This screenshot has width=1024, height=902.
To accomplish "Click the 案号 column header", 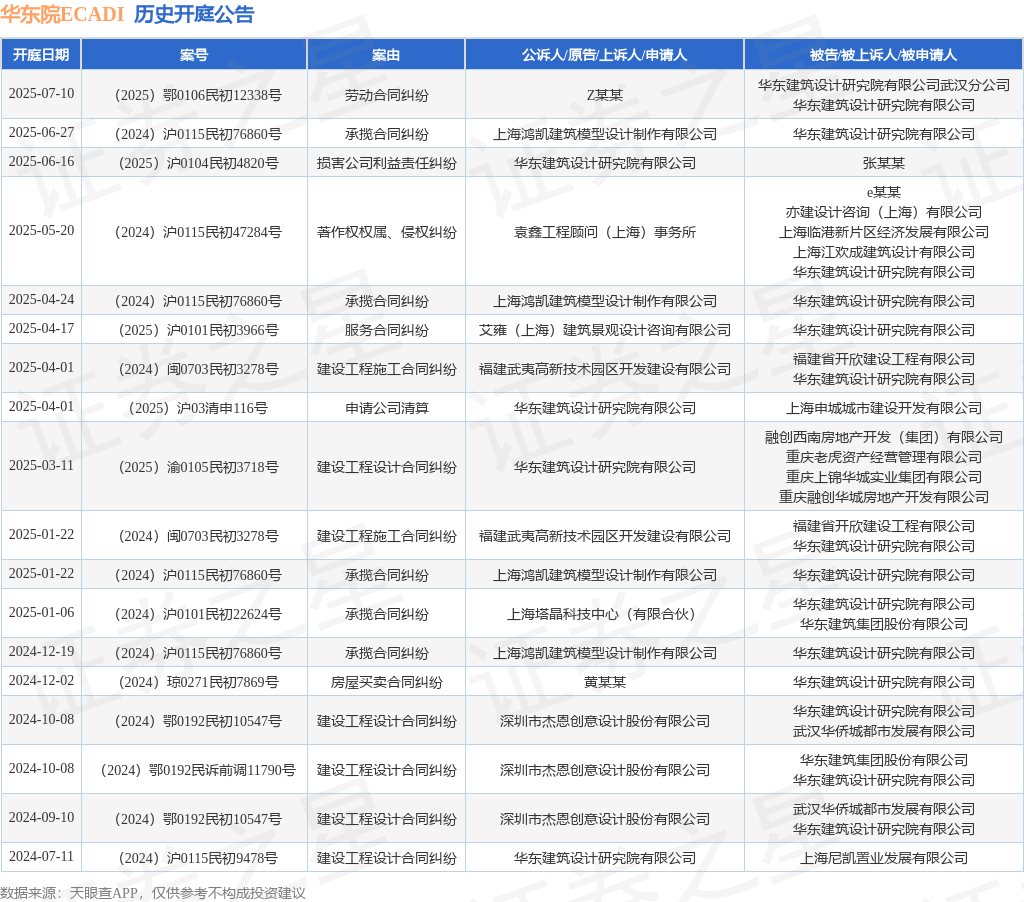I will 194,55.
